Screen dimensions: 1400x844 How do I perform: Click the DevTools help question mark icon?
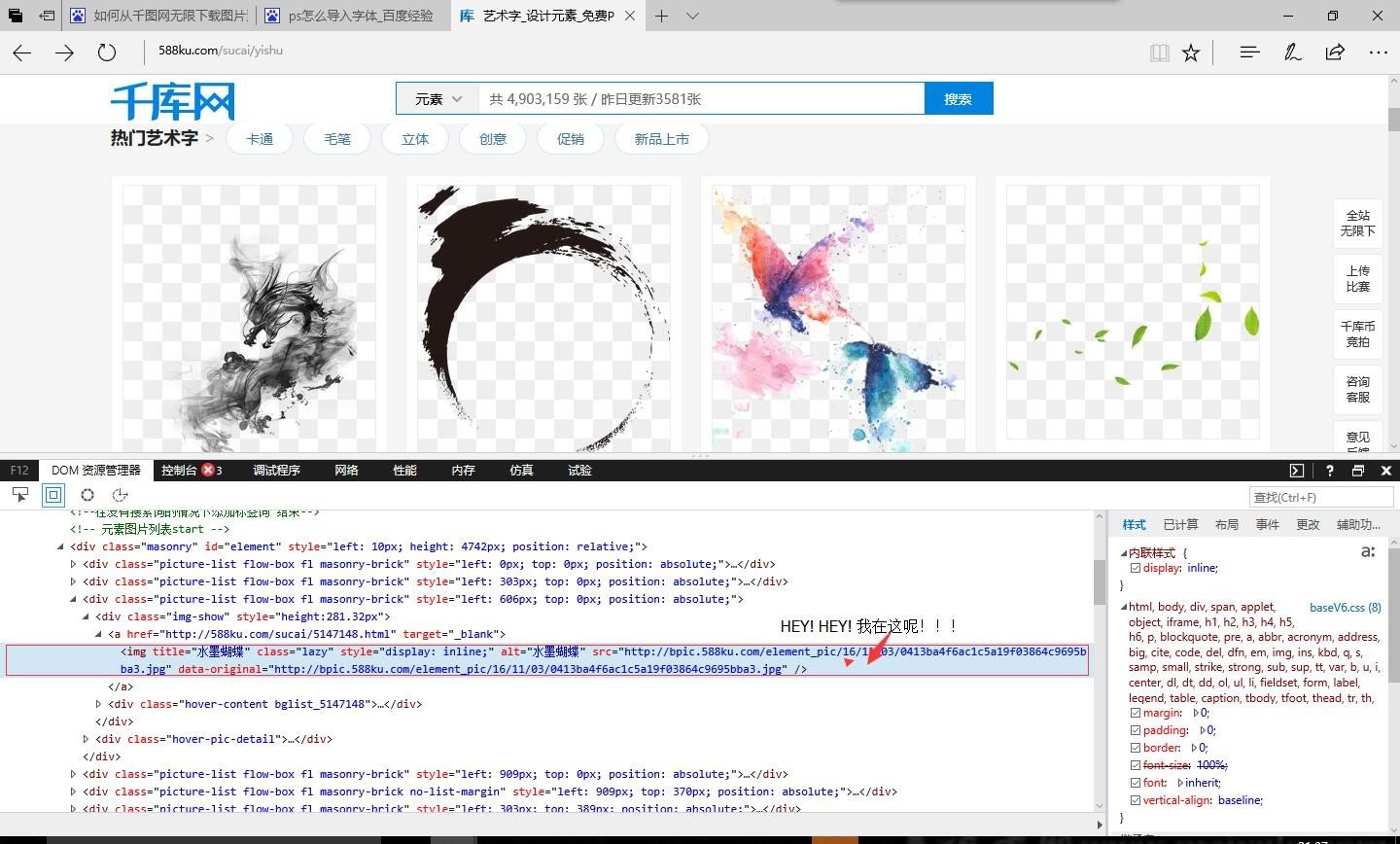[x=1329, y=471]
